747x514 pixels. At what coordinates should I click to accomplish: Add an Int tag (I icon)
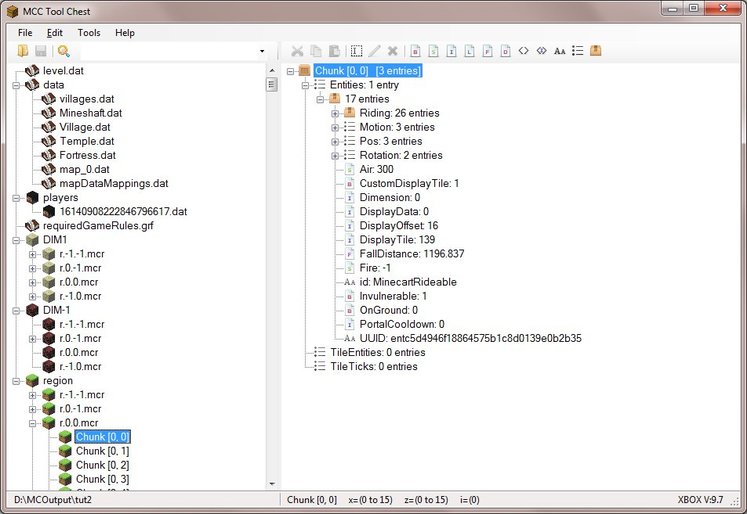point(452,50)
